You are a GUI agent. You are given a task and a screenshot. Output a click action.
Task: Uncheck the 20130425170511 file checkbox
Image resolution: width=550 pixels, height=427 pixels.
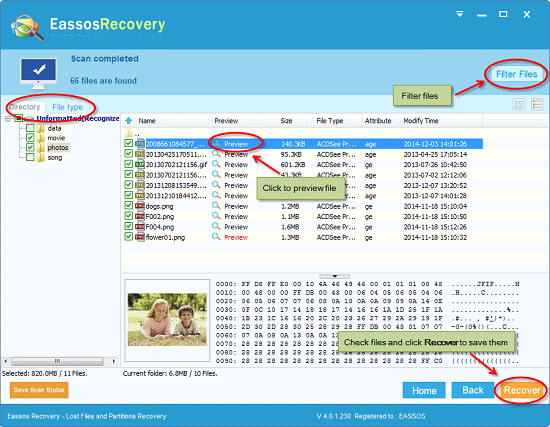click(128, 154)
